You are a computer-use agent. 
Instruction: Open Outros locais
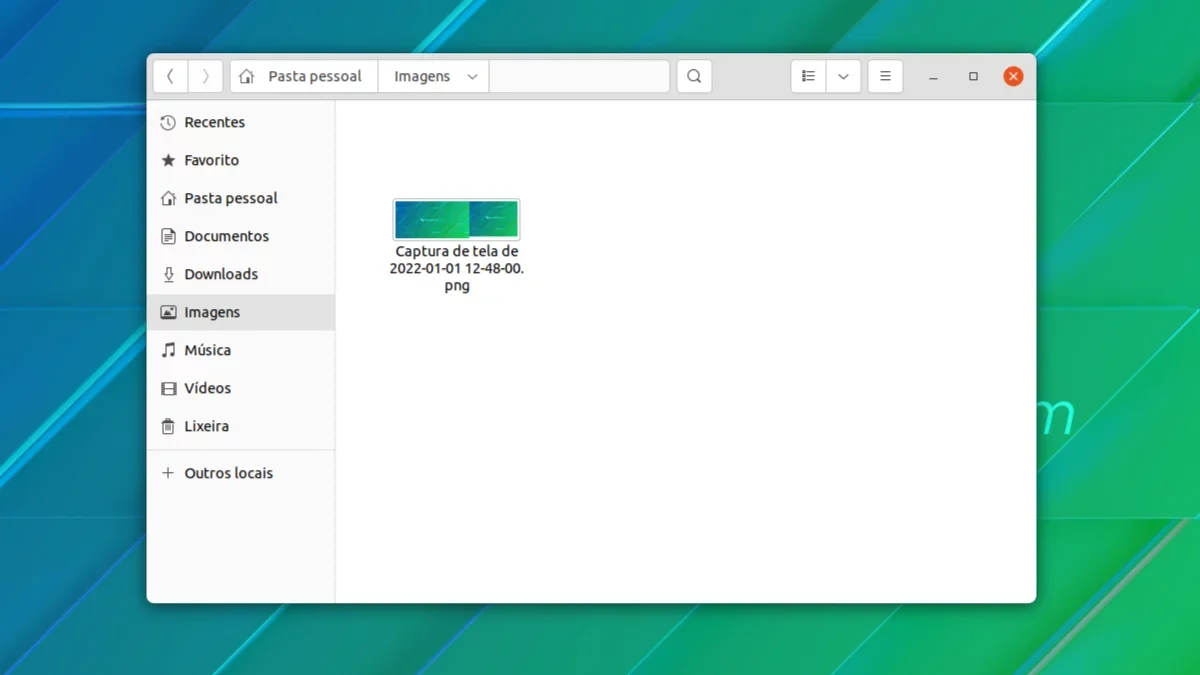(241, 473)
